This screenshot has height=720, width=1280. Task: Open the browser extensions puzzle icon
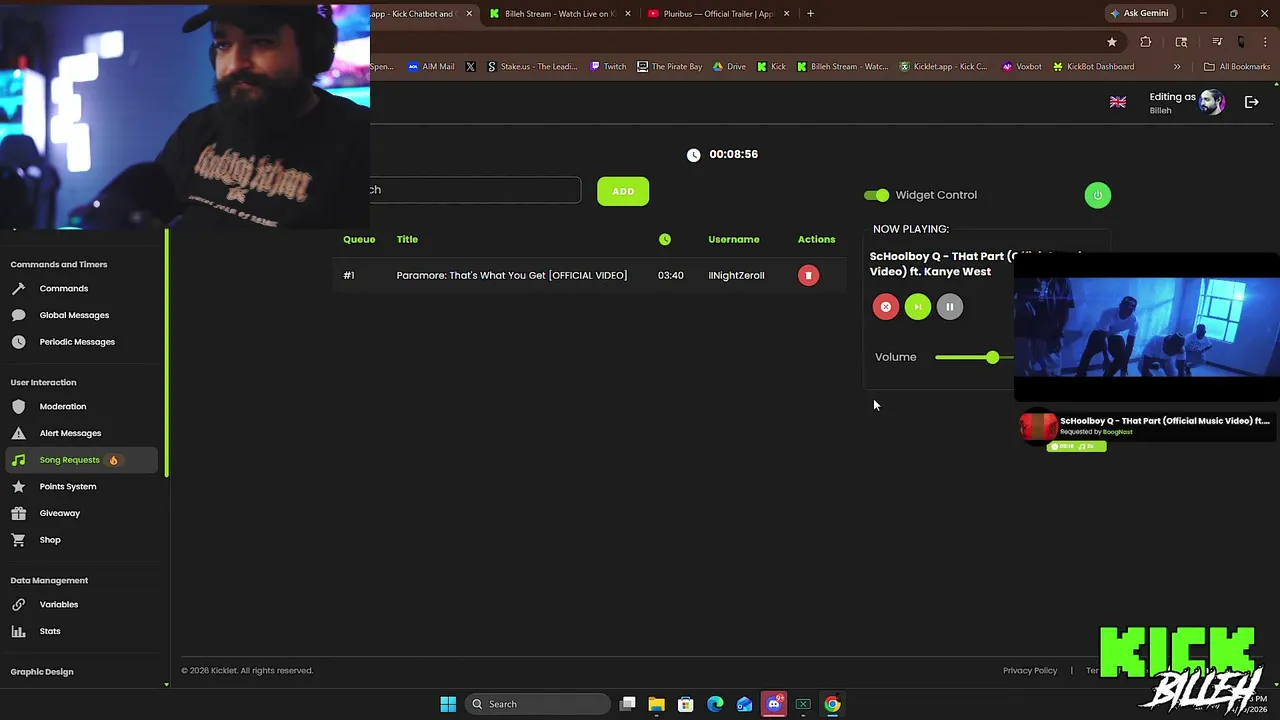[1145, 42]
